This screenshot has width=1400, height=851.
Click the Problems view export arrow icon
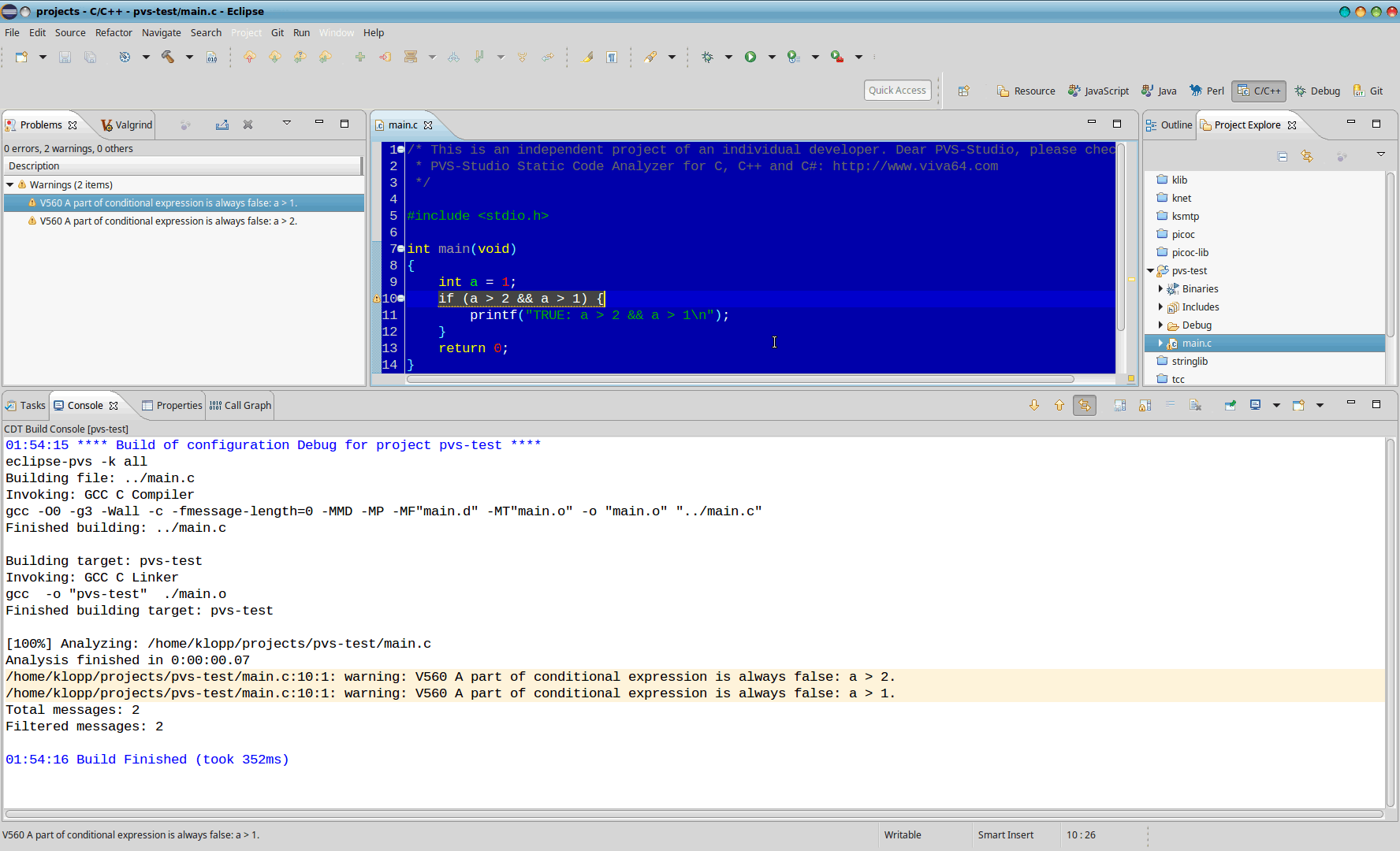coord(222,124)
